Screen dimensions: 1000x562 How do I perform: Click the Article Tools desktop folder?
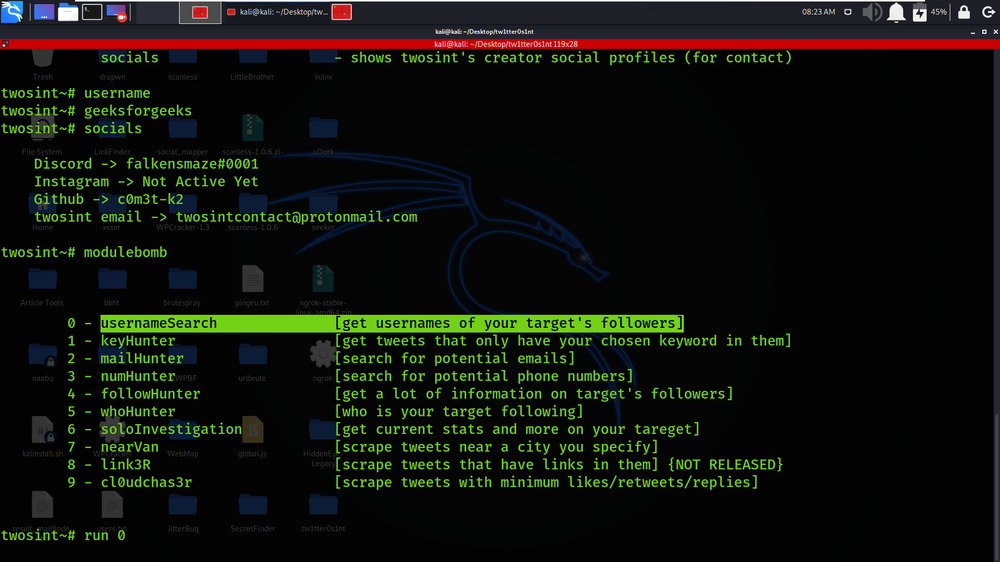[x=42, y=286]
